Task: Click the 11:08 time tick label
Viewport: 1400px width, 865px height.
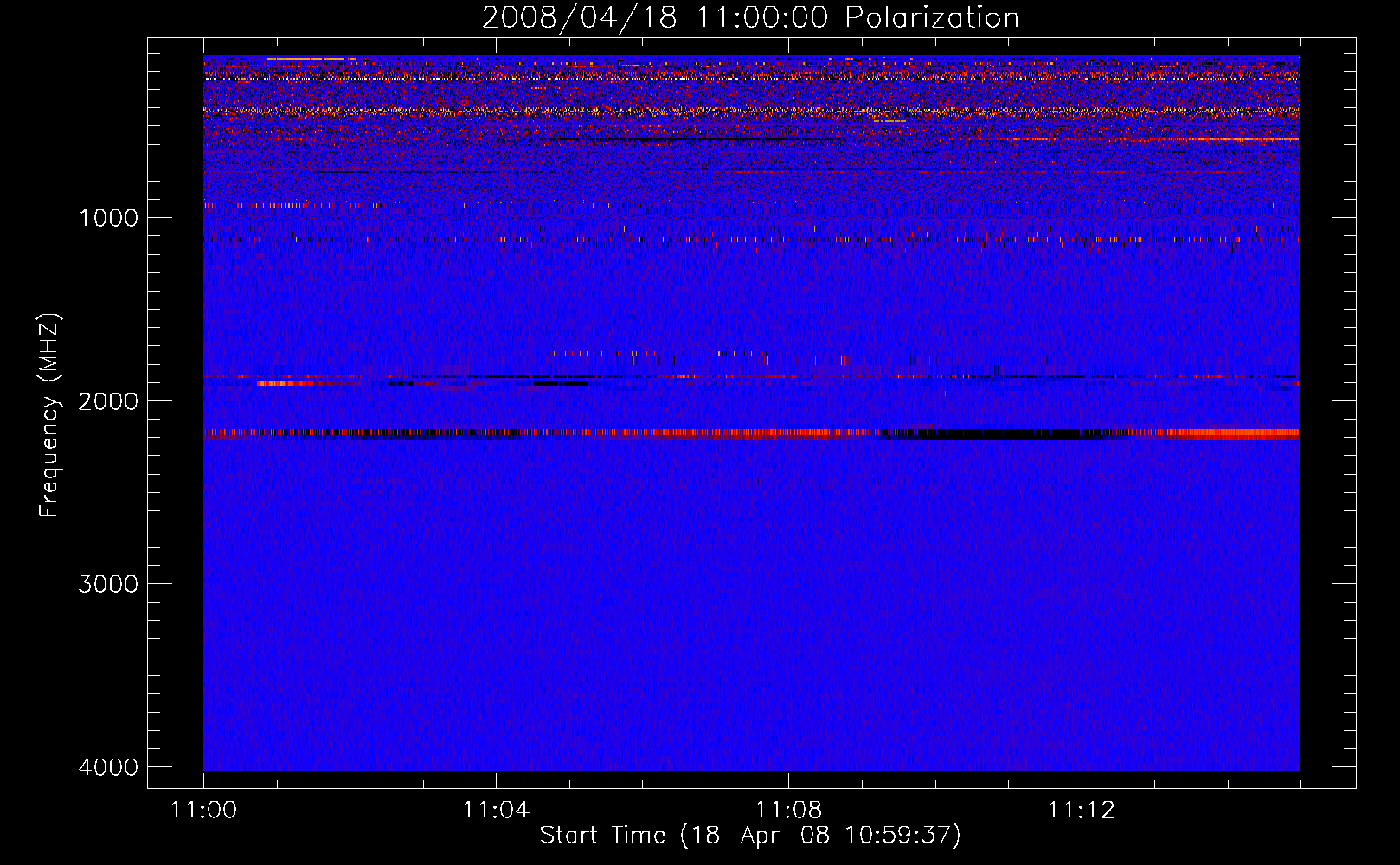Action: [788, 810]
